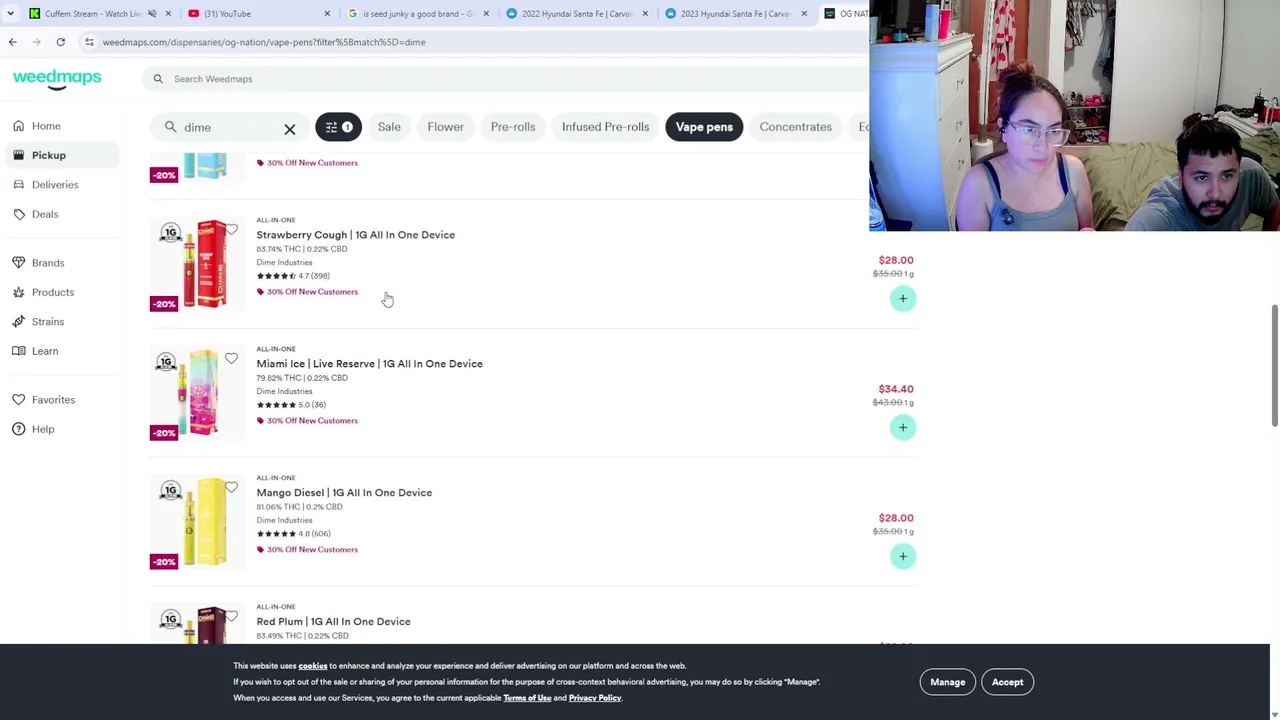Viewport: 1280px width, 720px height.
Task: Favorite the Red Plum product
Action: tap(231, 616)
